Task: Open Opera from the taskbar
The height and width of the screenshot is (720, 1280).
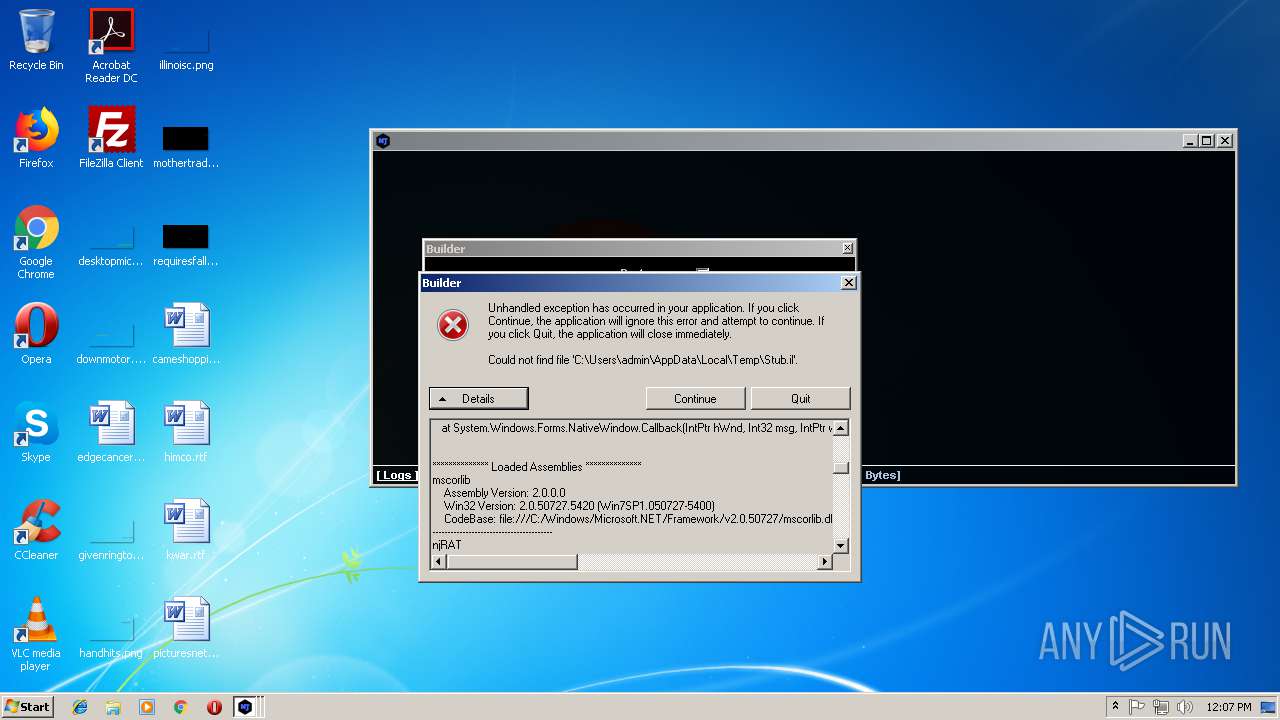Action: click(x=214, y=707)
